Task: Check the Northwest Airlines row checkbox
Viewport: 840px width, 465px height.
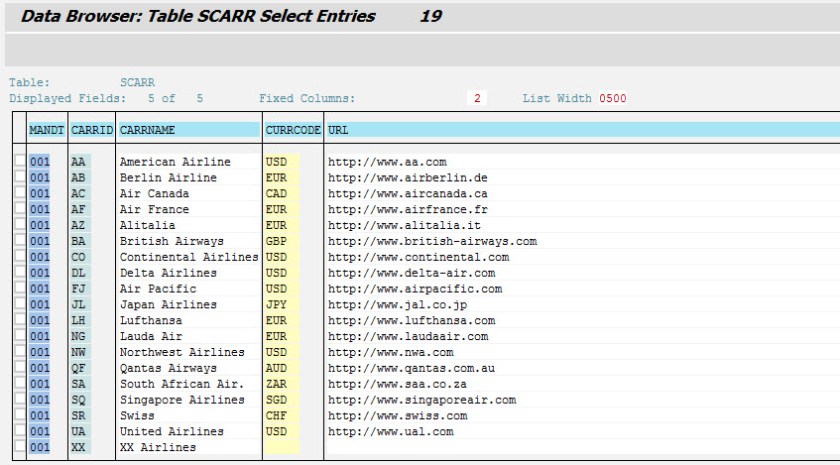Action: click(20, 352)
